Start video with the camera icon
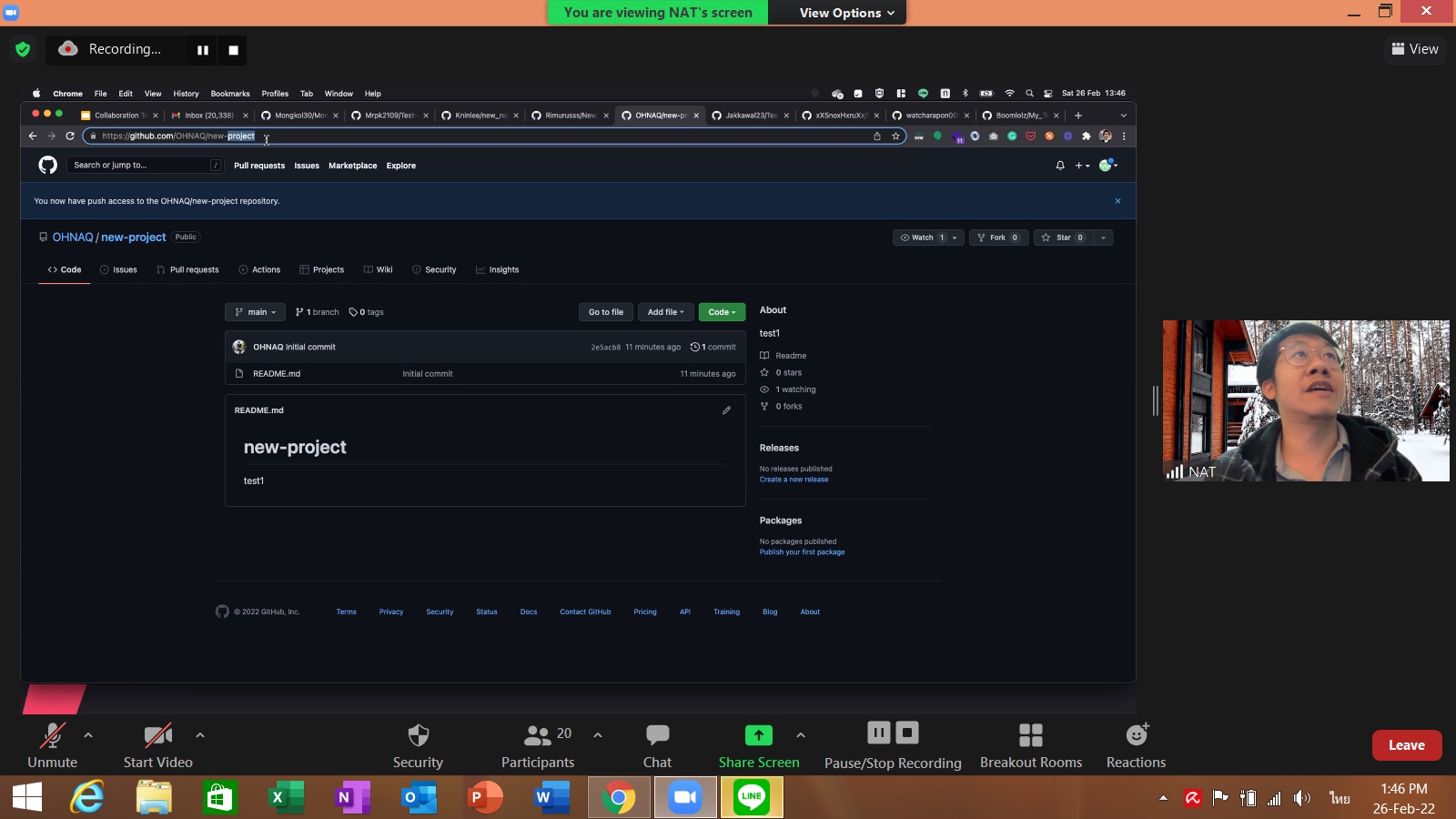The height and width of the screenshot is (819, 1456). coord(157,735)
